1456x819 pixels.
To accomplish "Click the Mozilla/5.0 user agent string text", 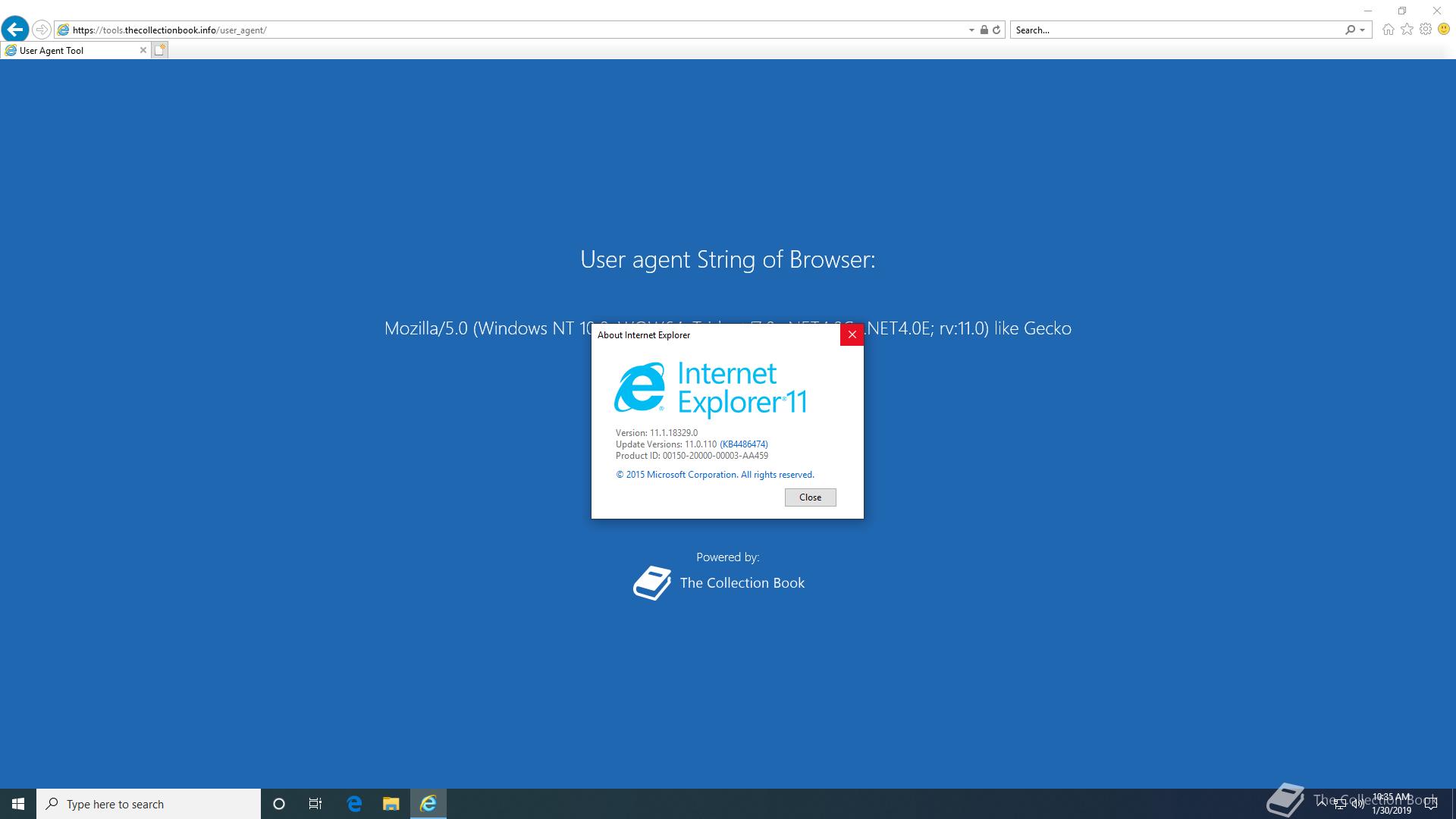I will click(727, 328).
